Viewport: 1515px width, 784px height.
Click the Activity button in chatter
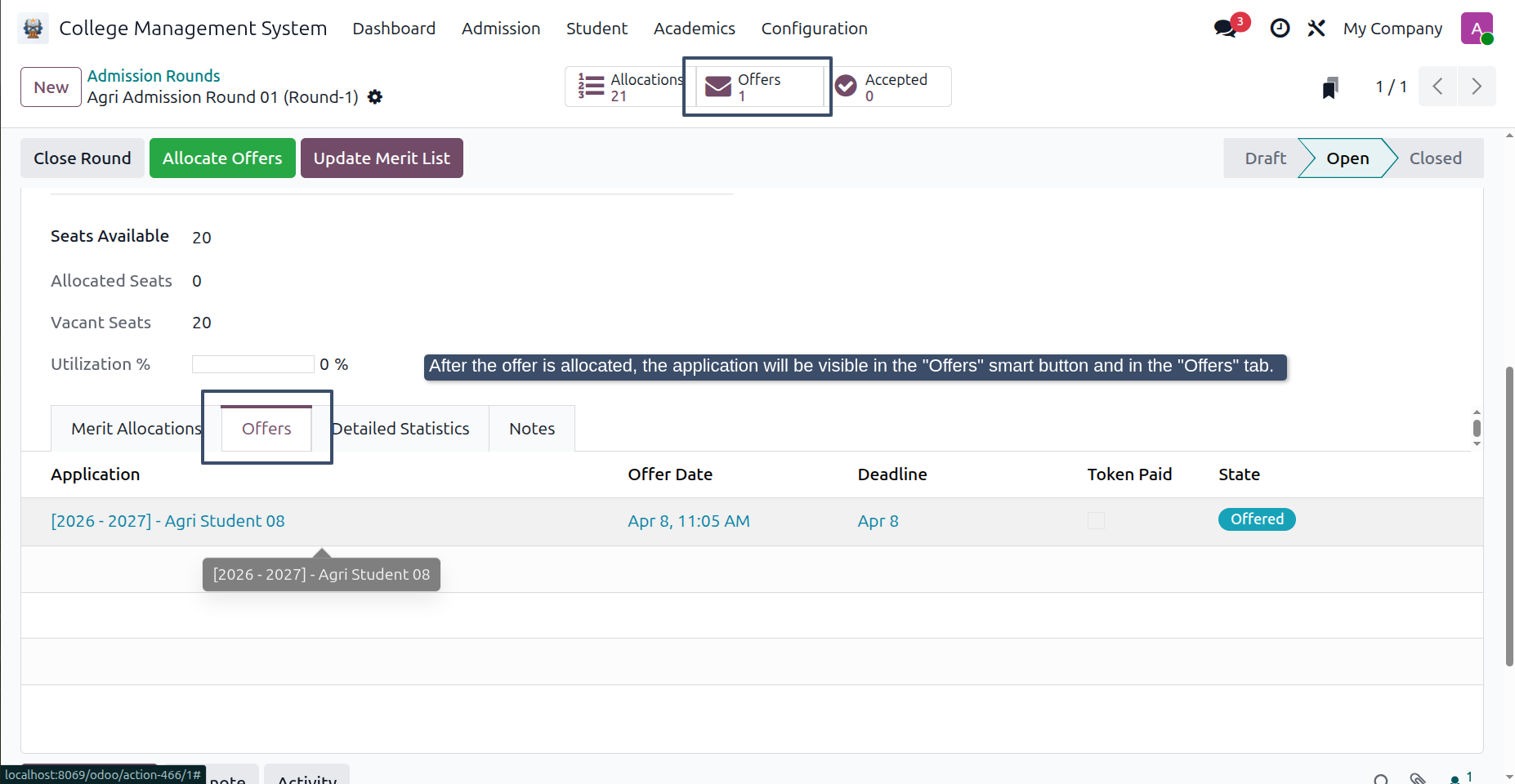click(306, 776)
